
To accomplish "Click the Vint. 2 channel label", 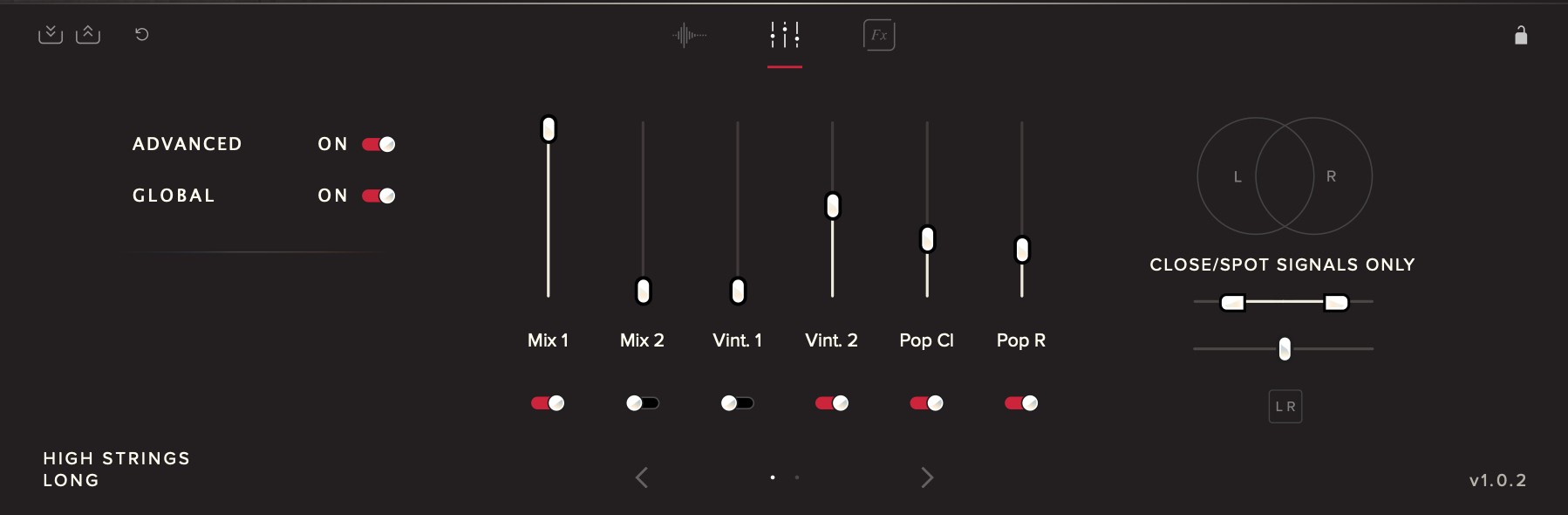I will click(831, 340).
